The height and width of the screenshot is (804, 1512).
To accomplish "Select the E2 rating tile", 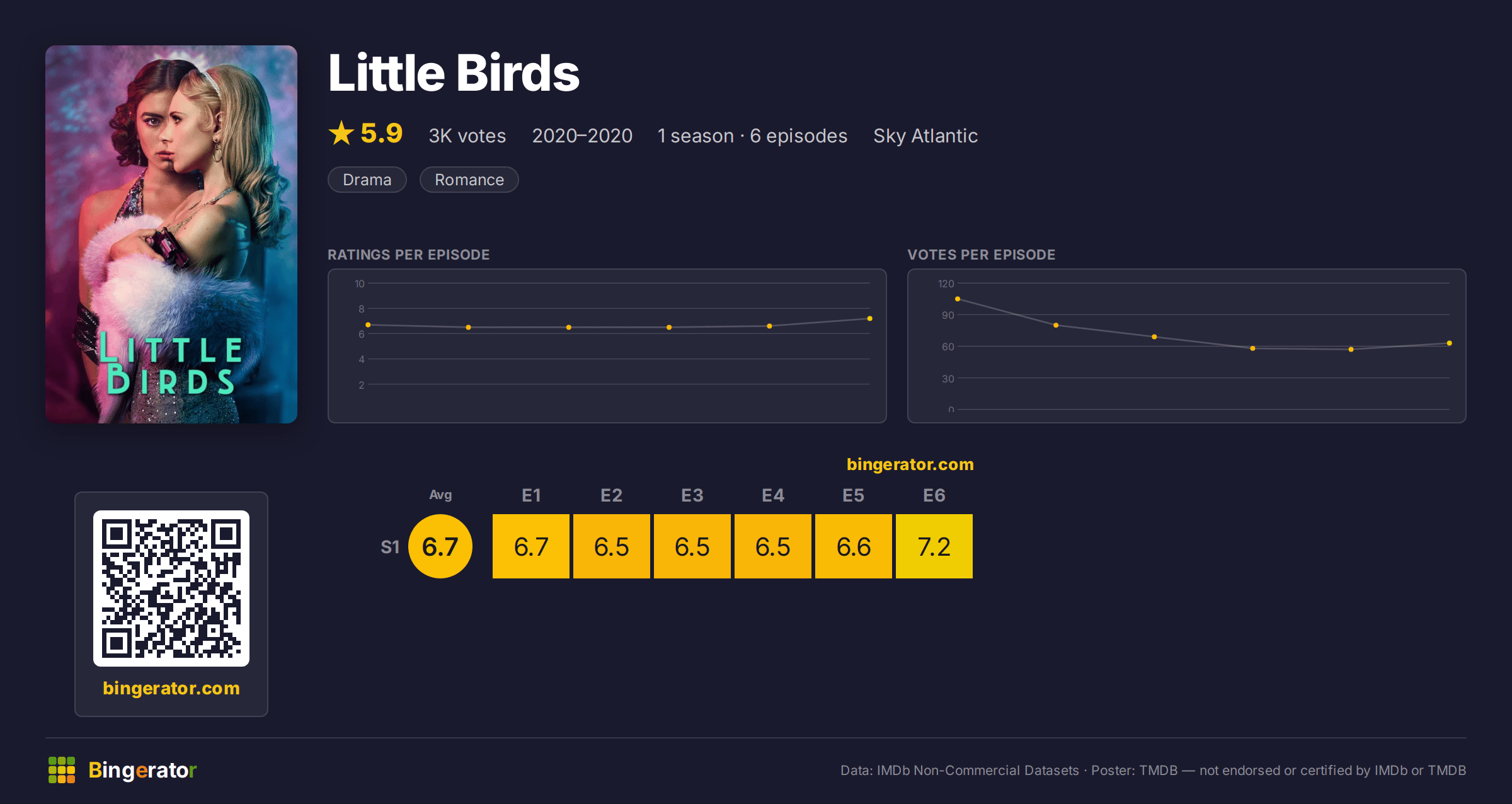I will point(612,546).
